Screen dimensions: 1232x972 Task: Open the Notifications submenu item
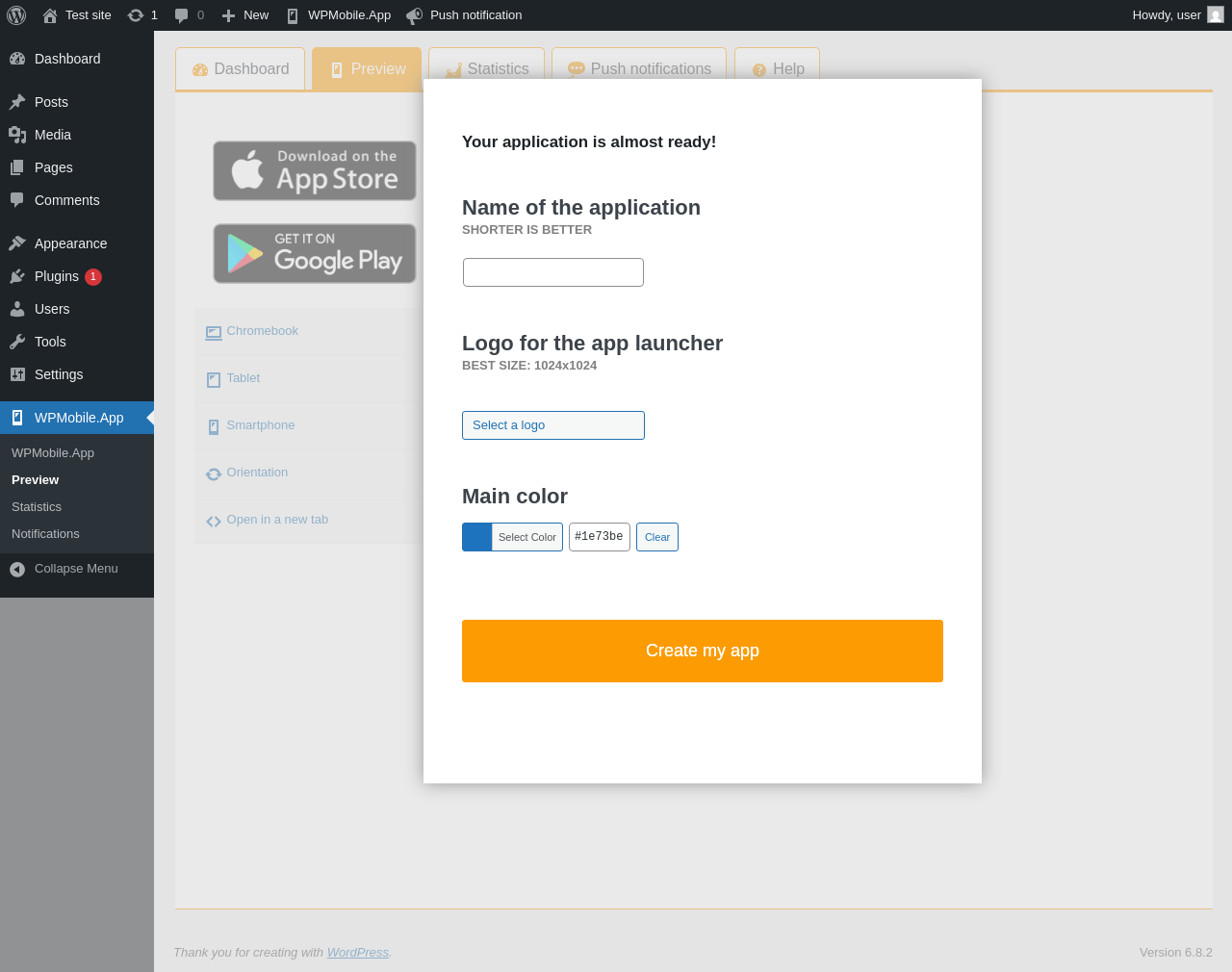coord(45,534)
